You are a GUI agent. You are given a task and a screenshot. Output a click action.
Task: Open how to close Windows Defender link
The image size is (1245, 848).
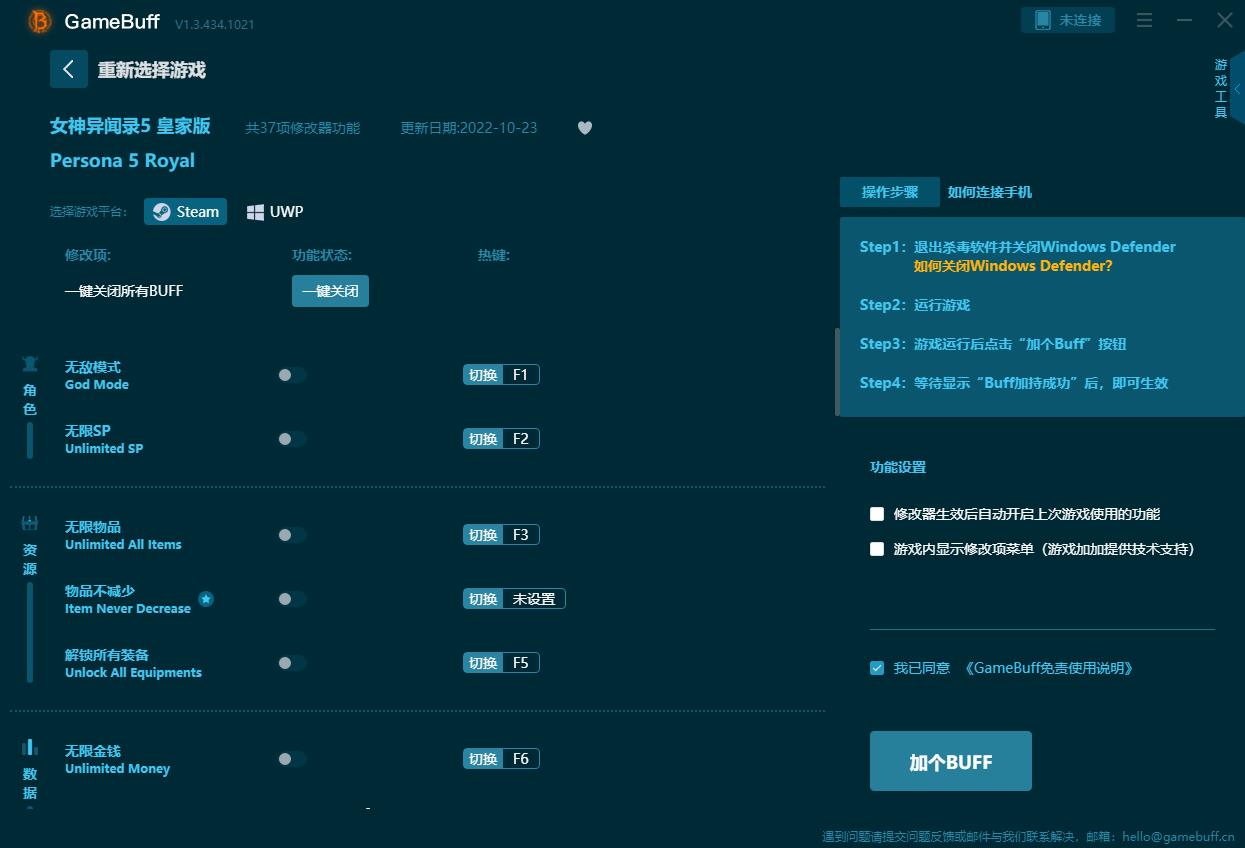point(1013,266)
